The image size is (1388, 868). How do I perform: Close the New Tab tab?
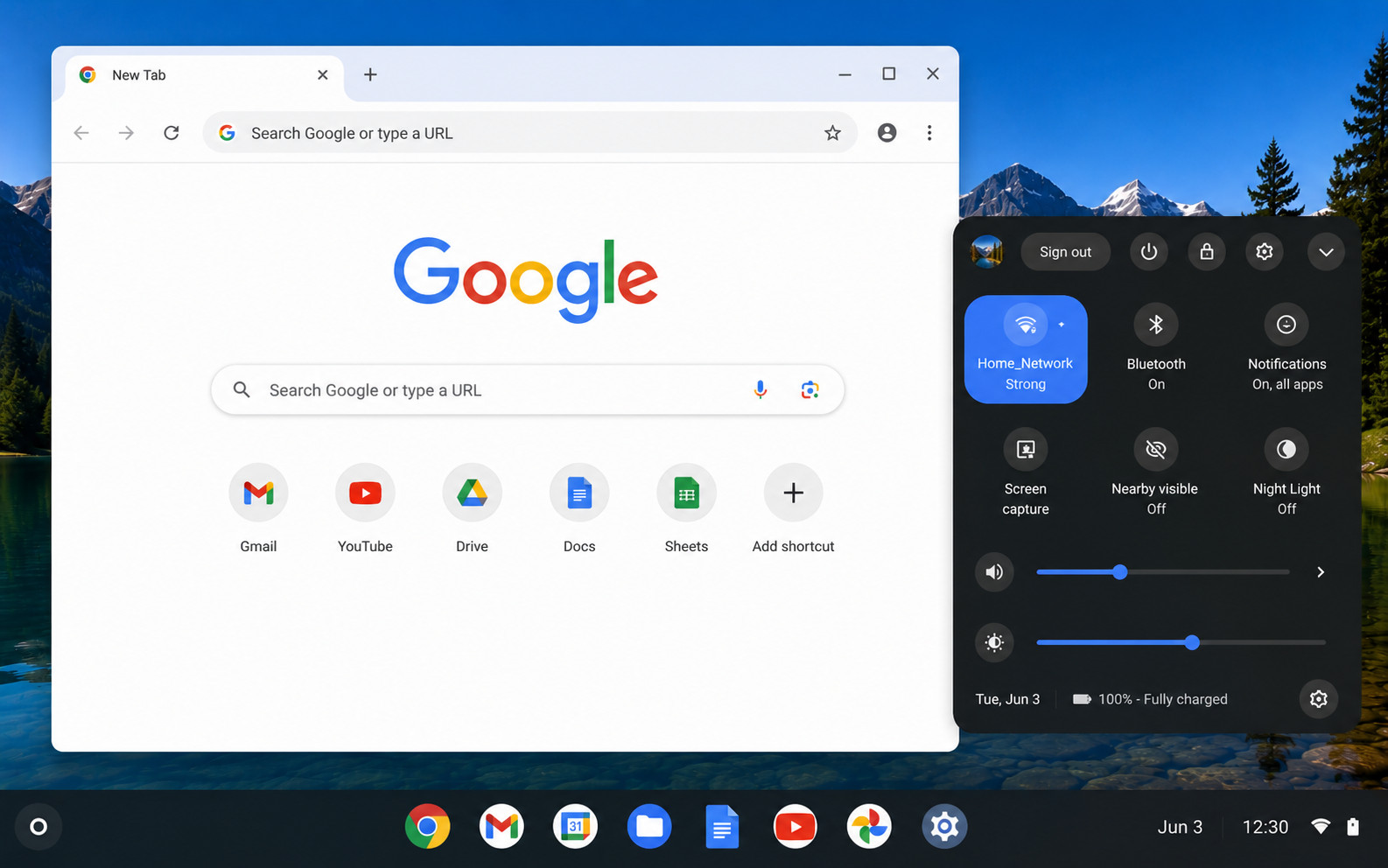pos(323,75)
